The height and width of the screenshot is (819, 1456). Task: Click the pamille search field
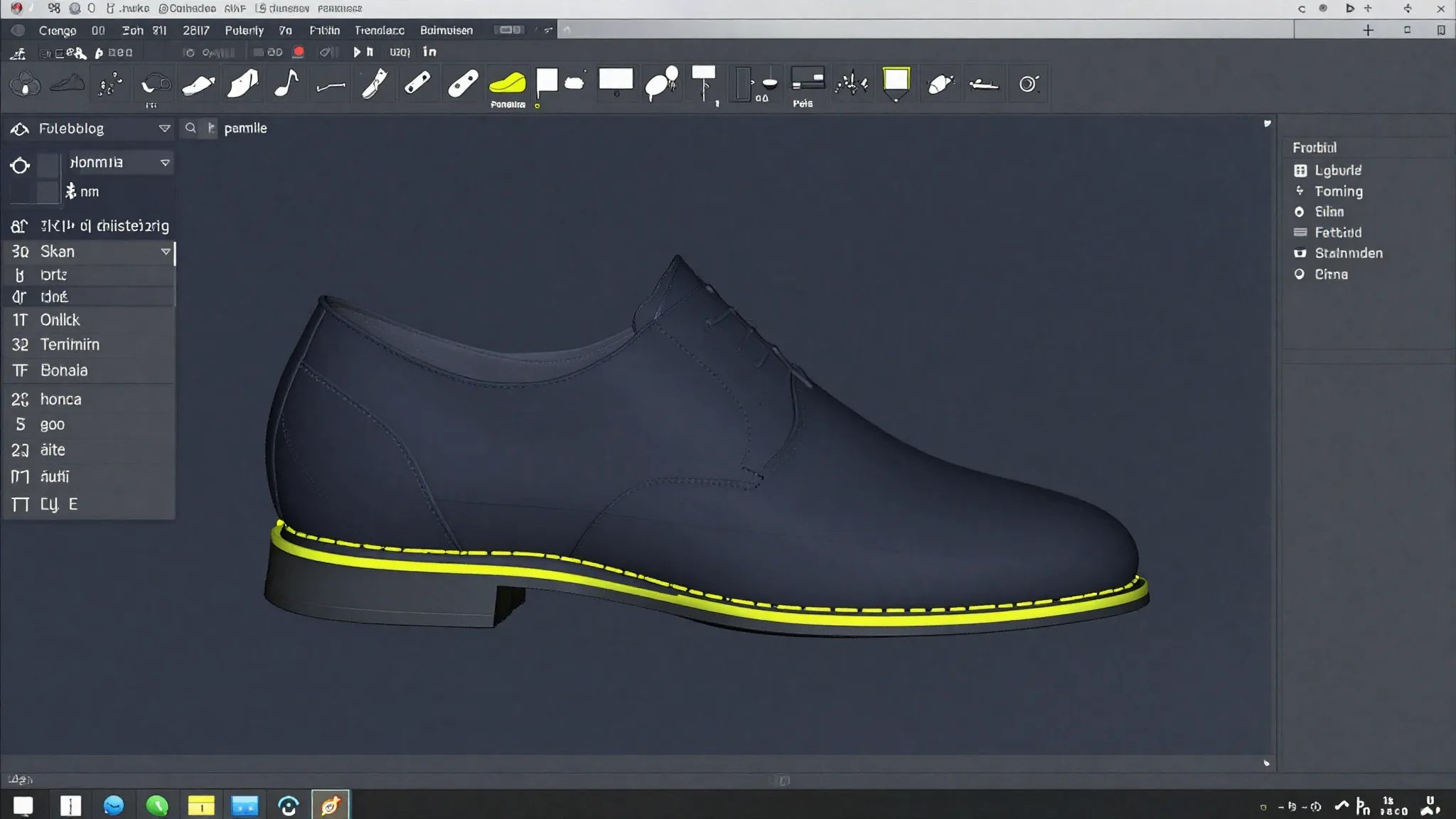click(245, 129)
